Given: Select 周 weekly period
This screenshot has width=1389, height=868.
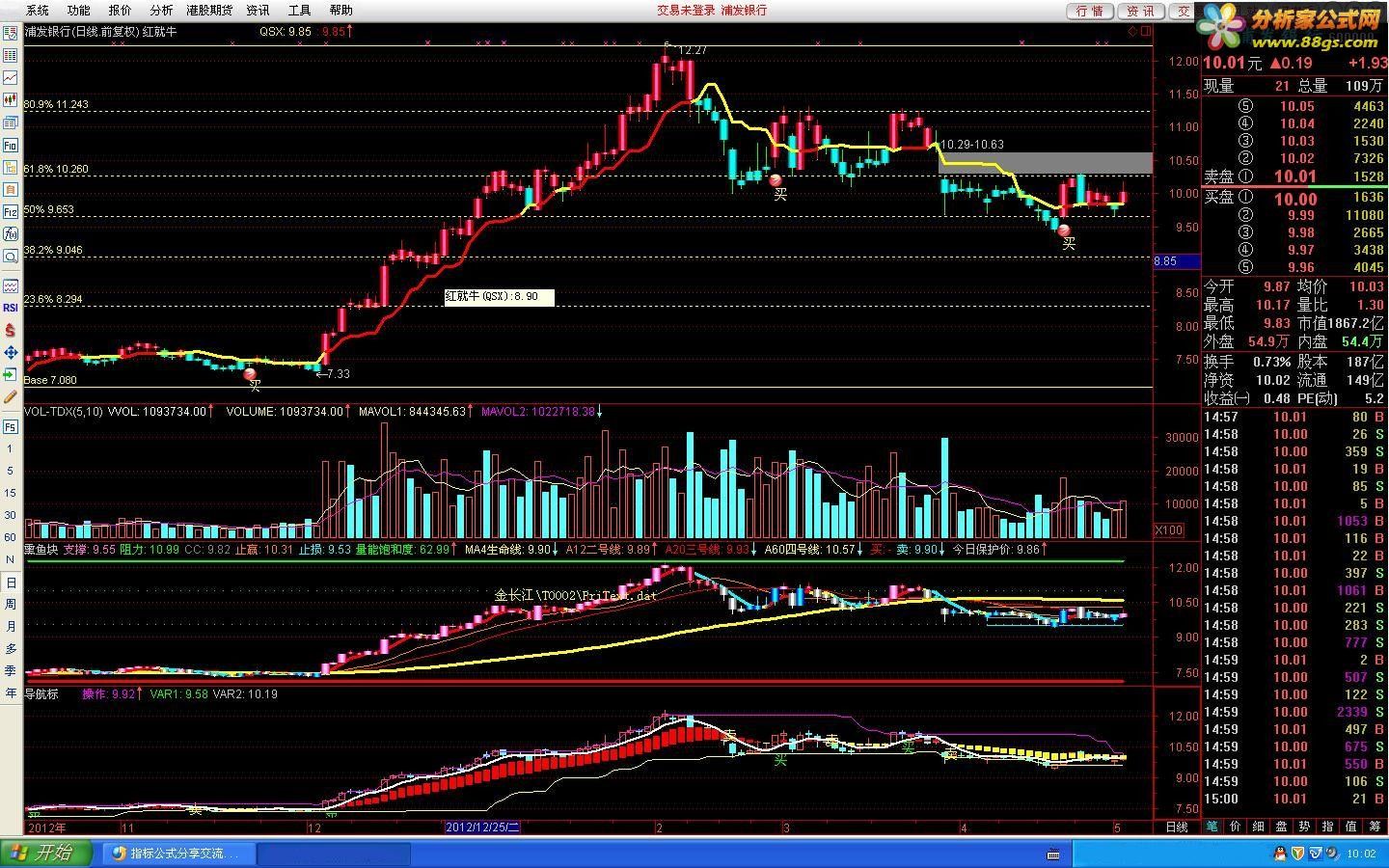Looking at the screenshot, I should point(11,605).
